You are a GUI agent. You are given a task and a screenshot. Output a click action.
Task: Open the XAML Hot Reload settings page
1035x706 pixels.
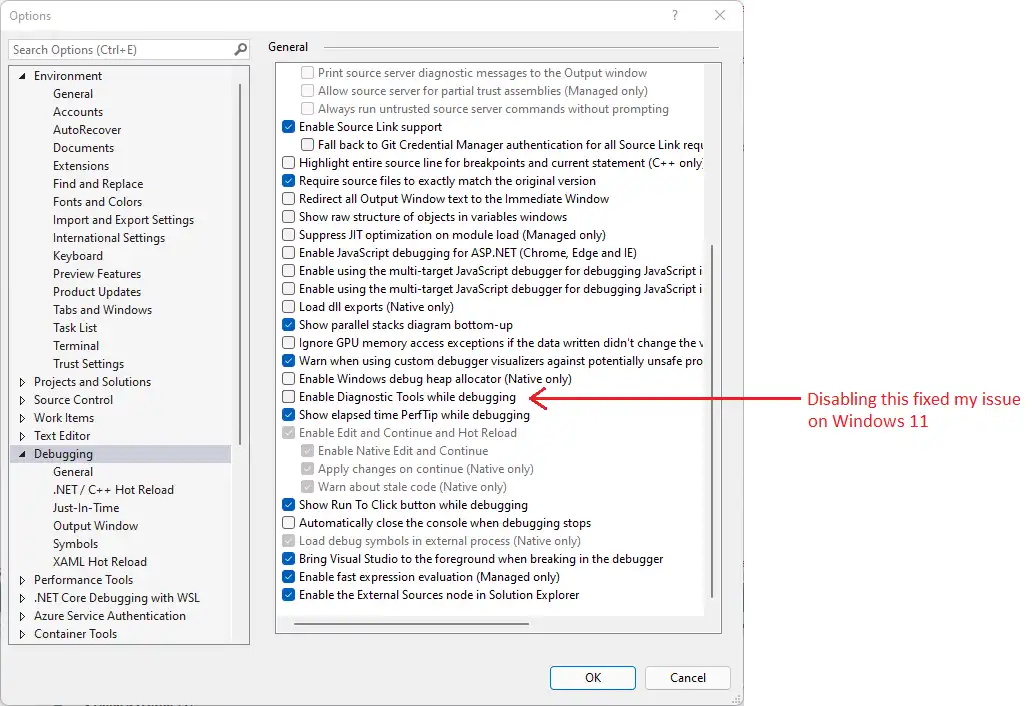pos(99,561)
